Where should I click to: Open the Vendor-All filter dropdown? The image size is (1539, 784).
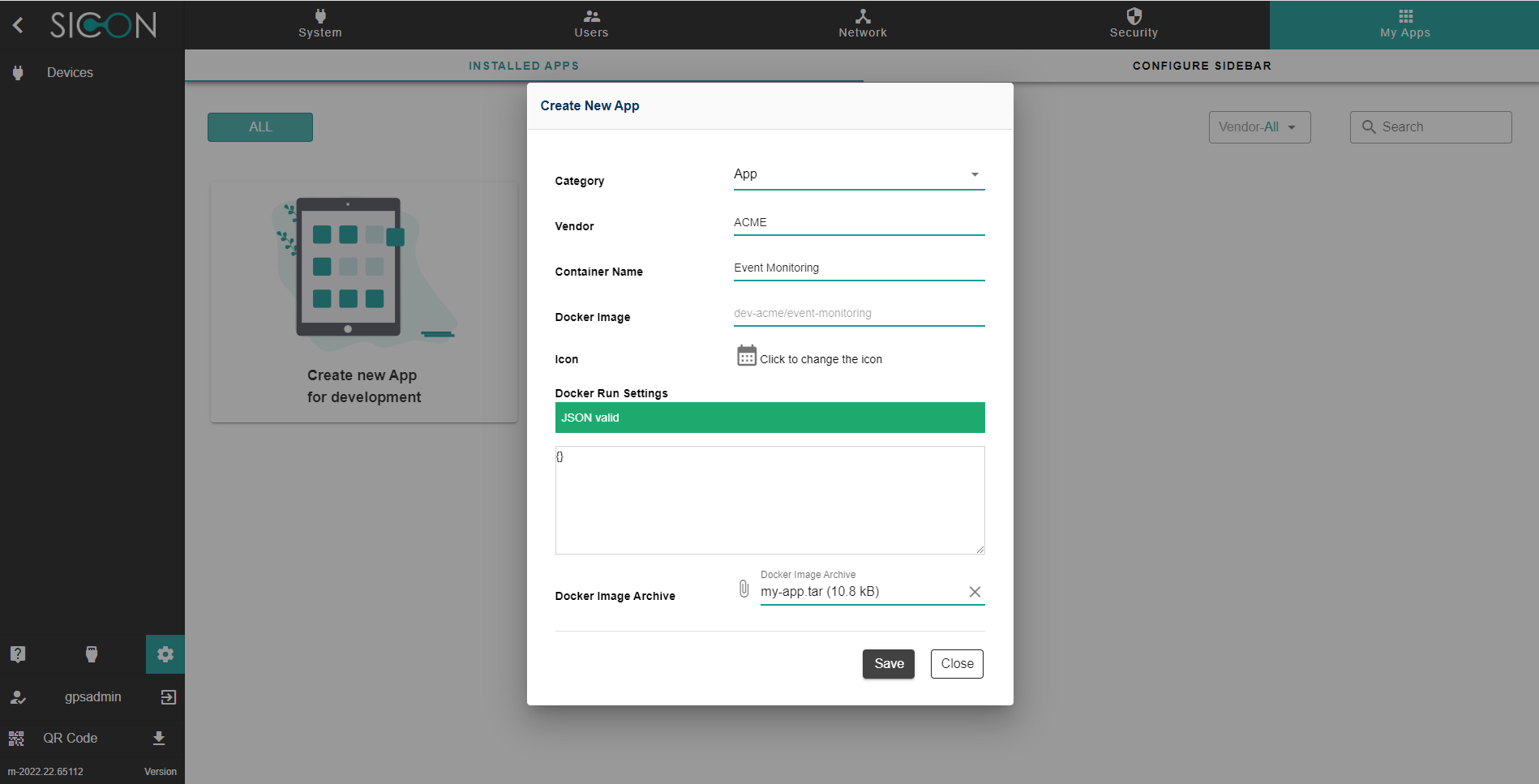(1258, 127)
